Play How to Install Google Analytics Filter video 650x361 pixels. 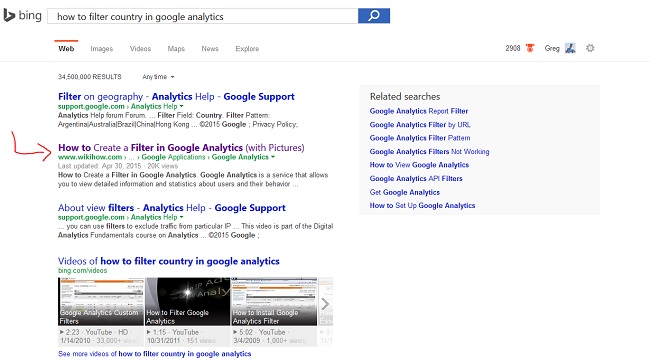point(274,301)
